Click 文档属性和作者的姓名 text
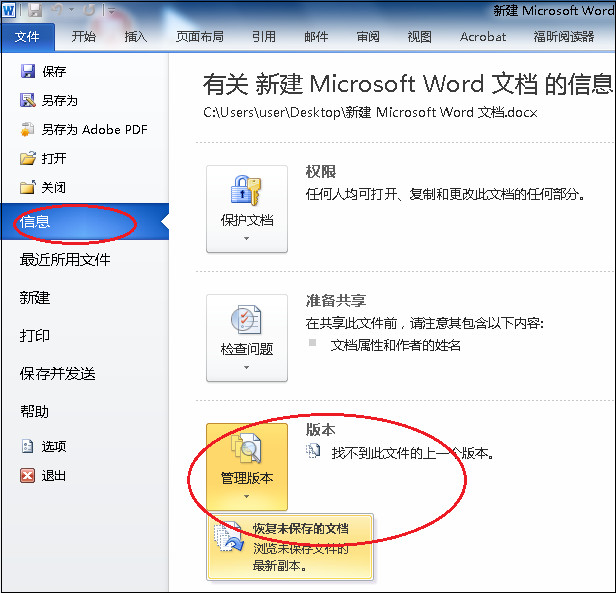The width and height of the screenshot is (616, 593). click(x=396, y=345)
